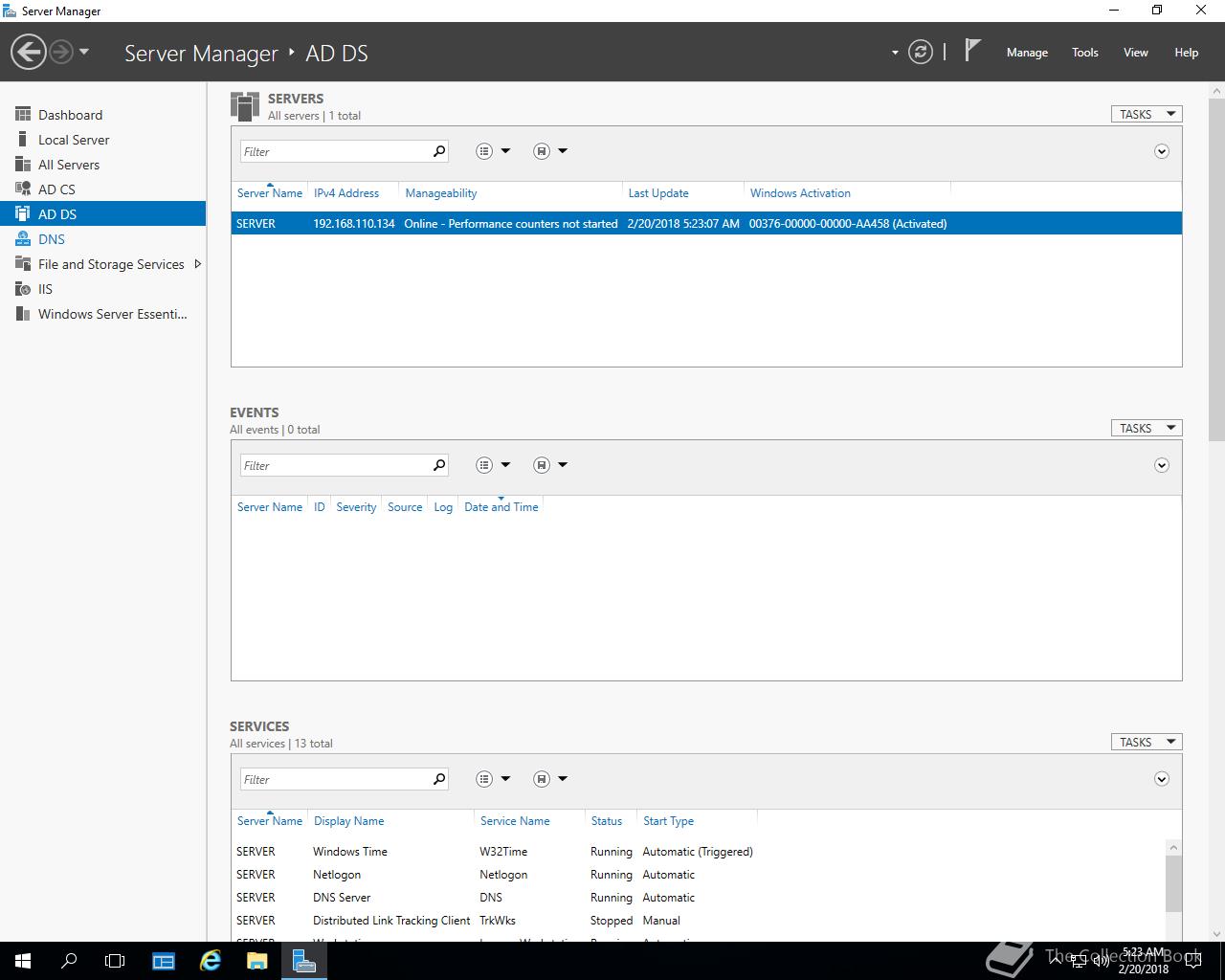Sort servers by Windows Activation column
Screen dimensions: 1225x980
800,193
